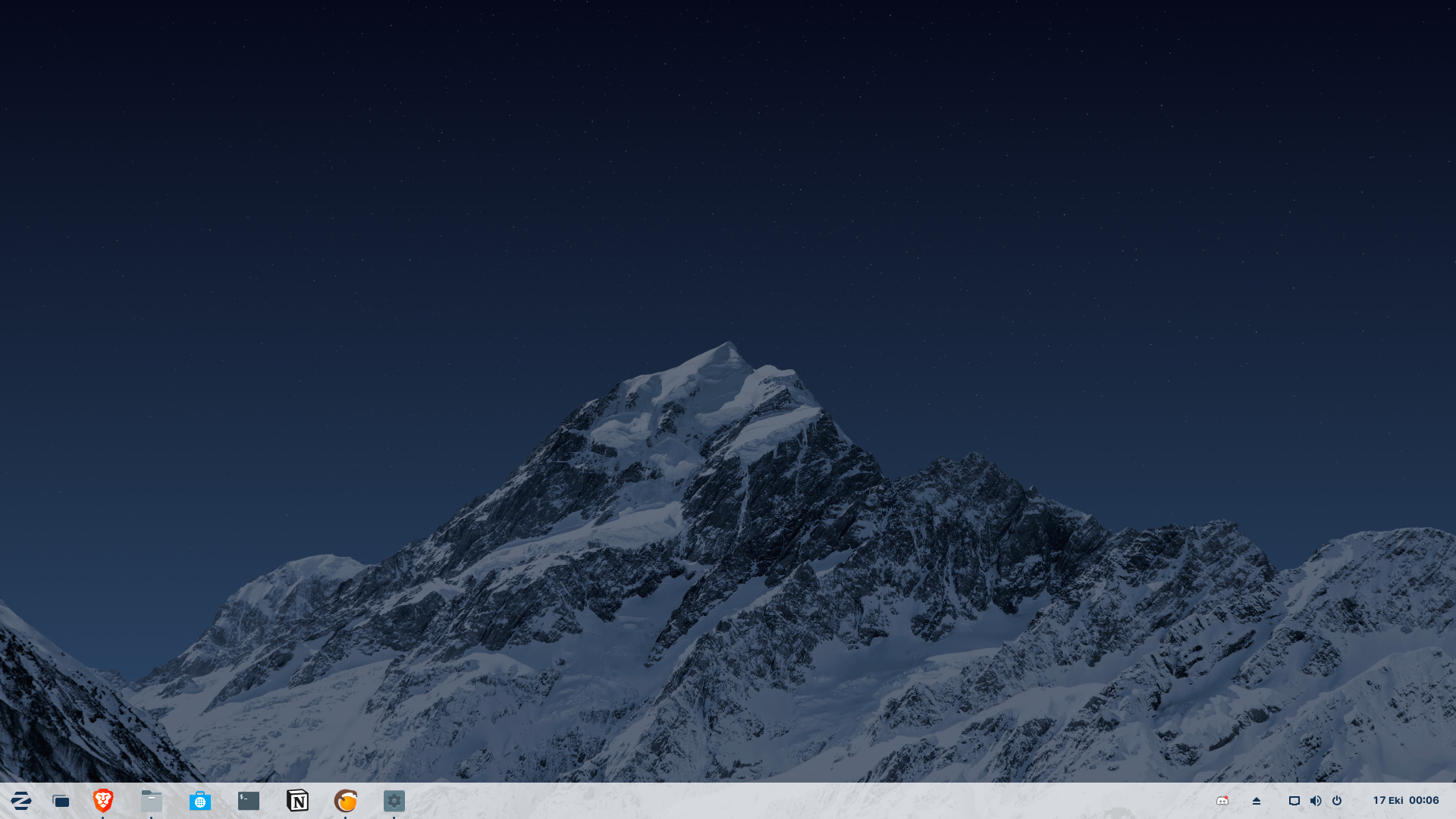
Task: Open the power menu icon
Action: [1337, 801]
